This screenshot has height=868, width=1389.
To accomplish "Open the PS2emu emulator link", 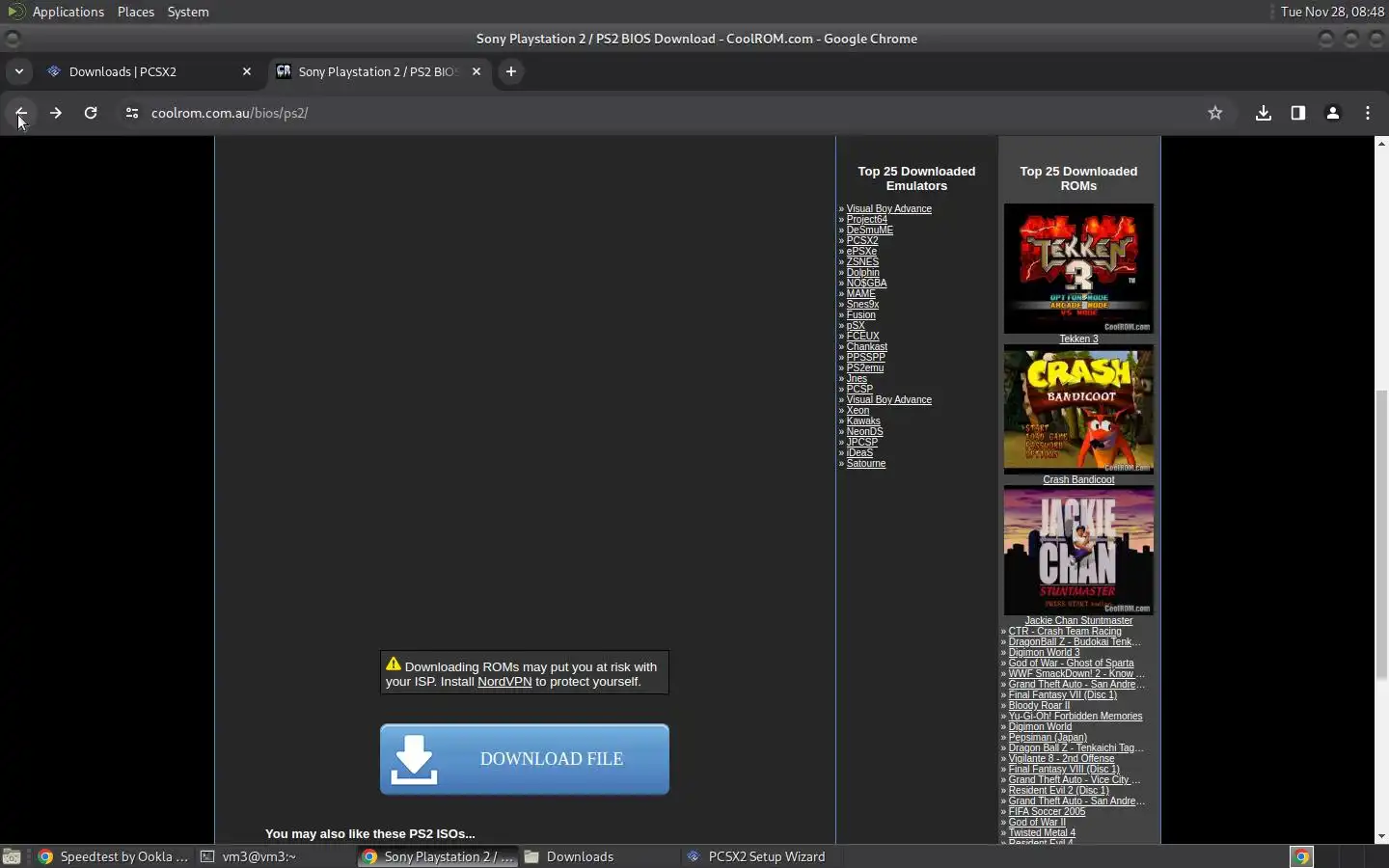I will click(x=865, y=367).
